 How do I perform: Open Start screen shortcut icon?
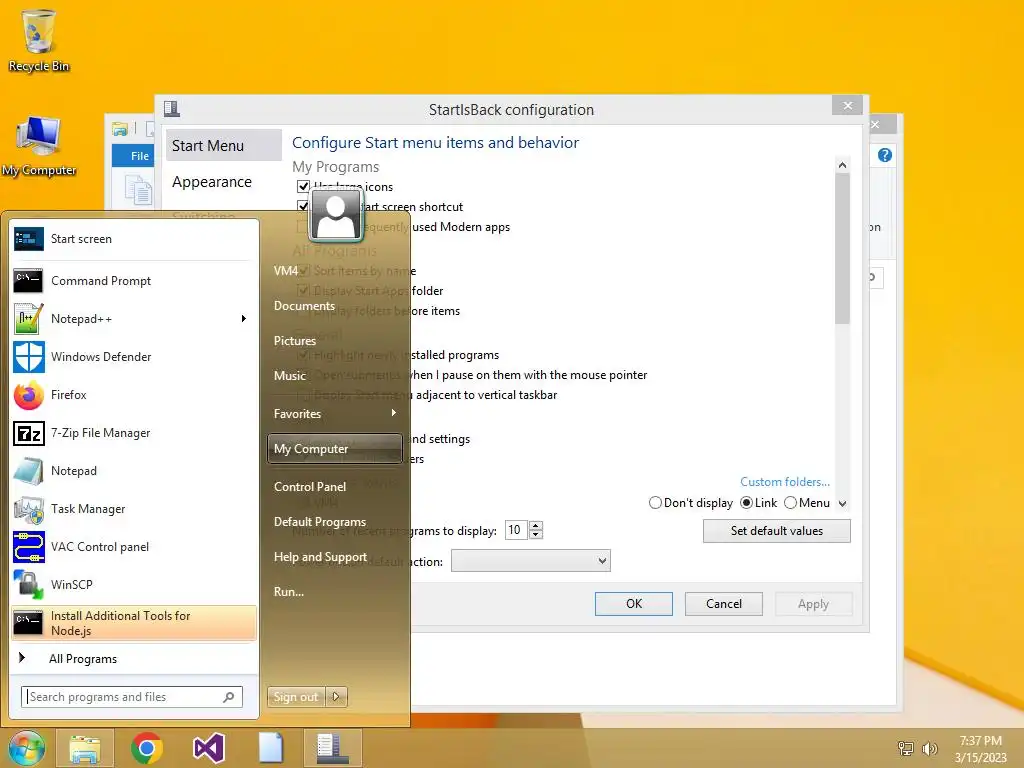coord(29,239)
